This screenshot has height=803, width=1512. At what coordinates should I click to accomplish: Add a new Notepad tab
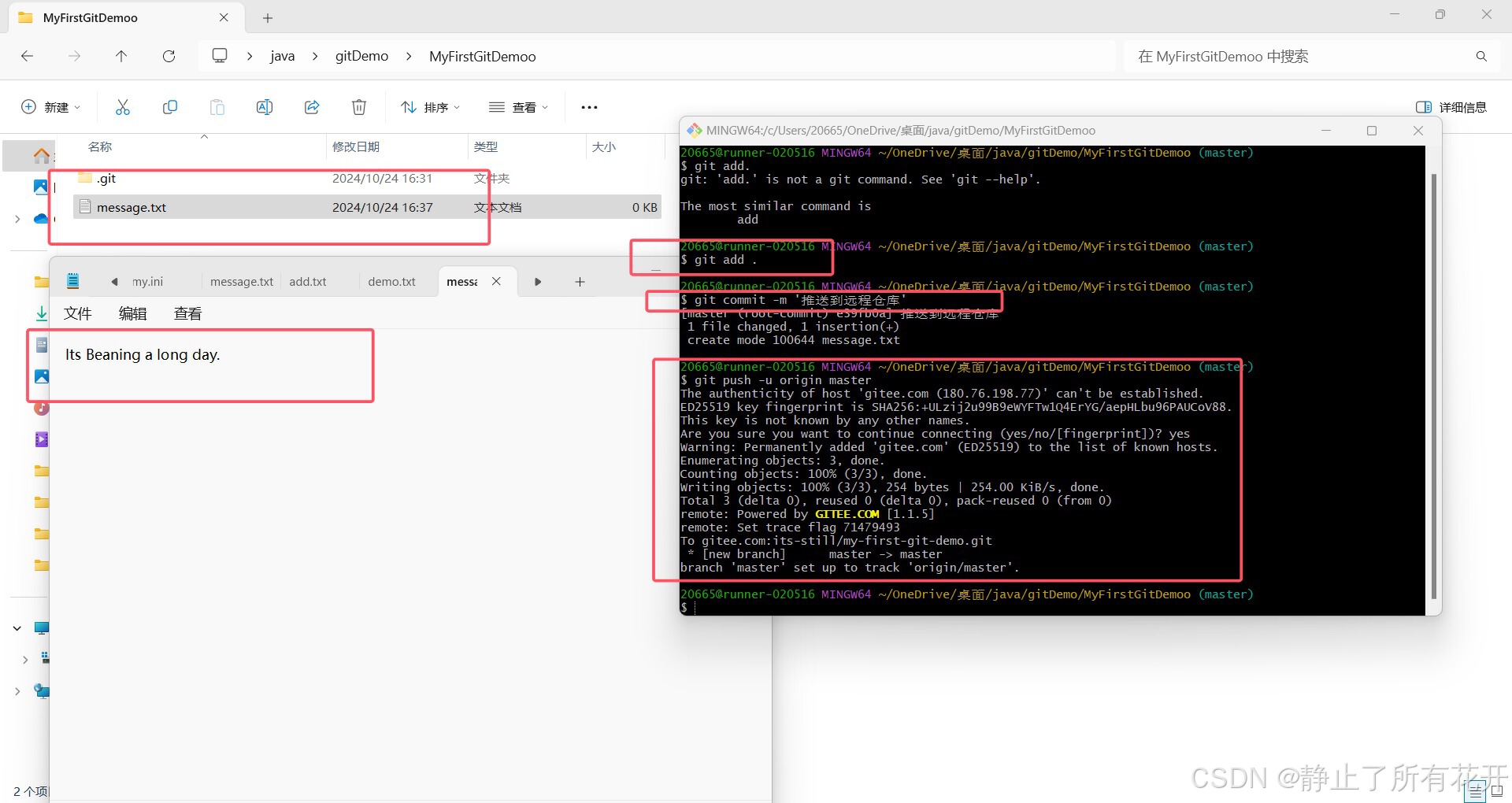(580, 282)
